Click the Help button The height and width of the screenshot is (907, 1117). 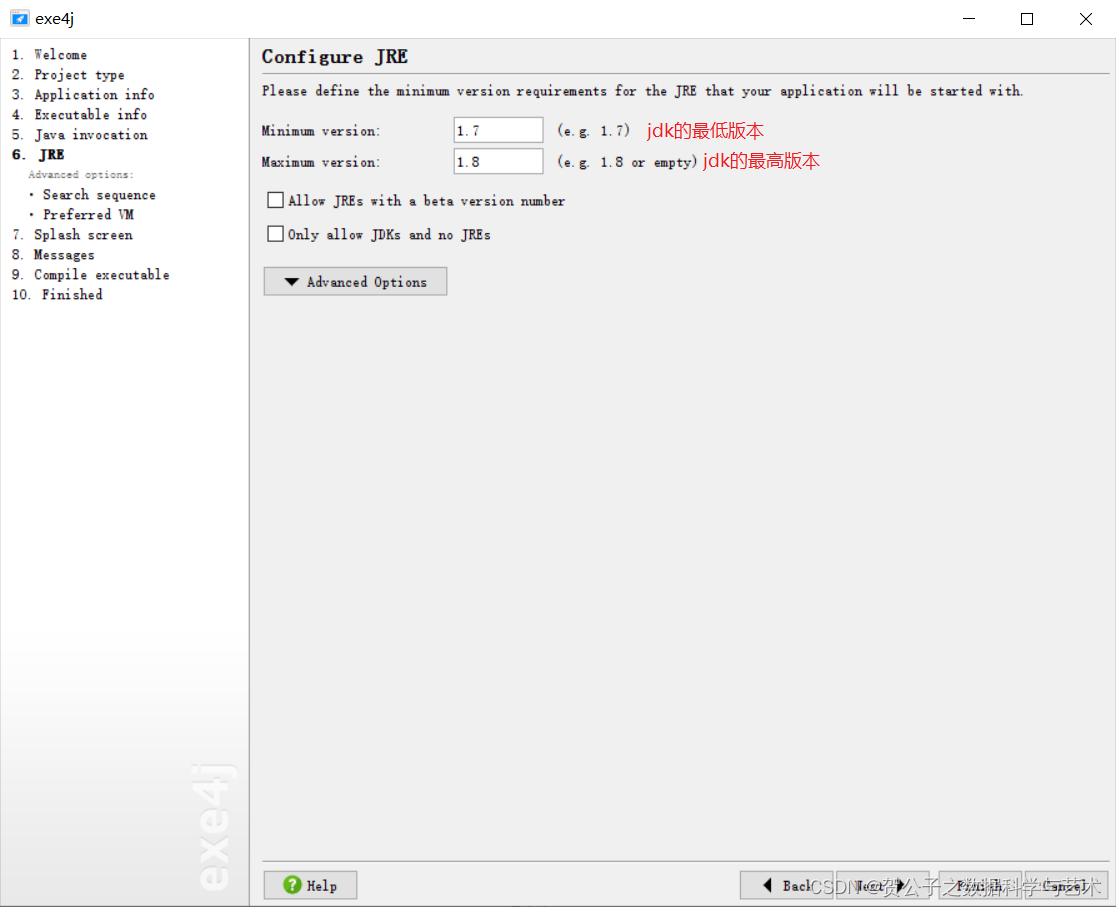click(310, 885)
